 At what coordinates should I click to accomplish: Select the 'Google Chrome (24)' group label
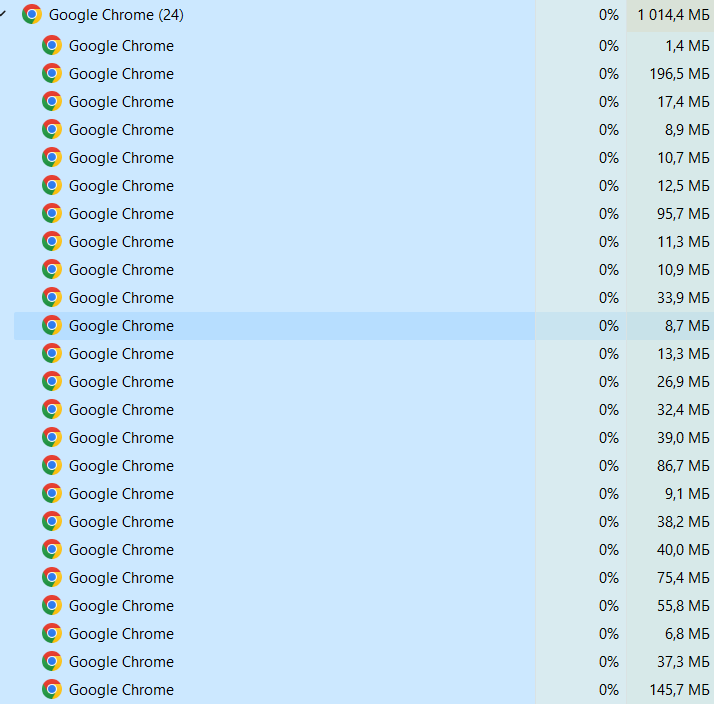pos(116,15)
